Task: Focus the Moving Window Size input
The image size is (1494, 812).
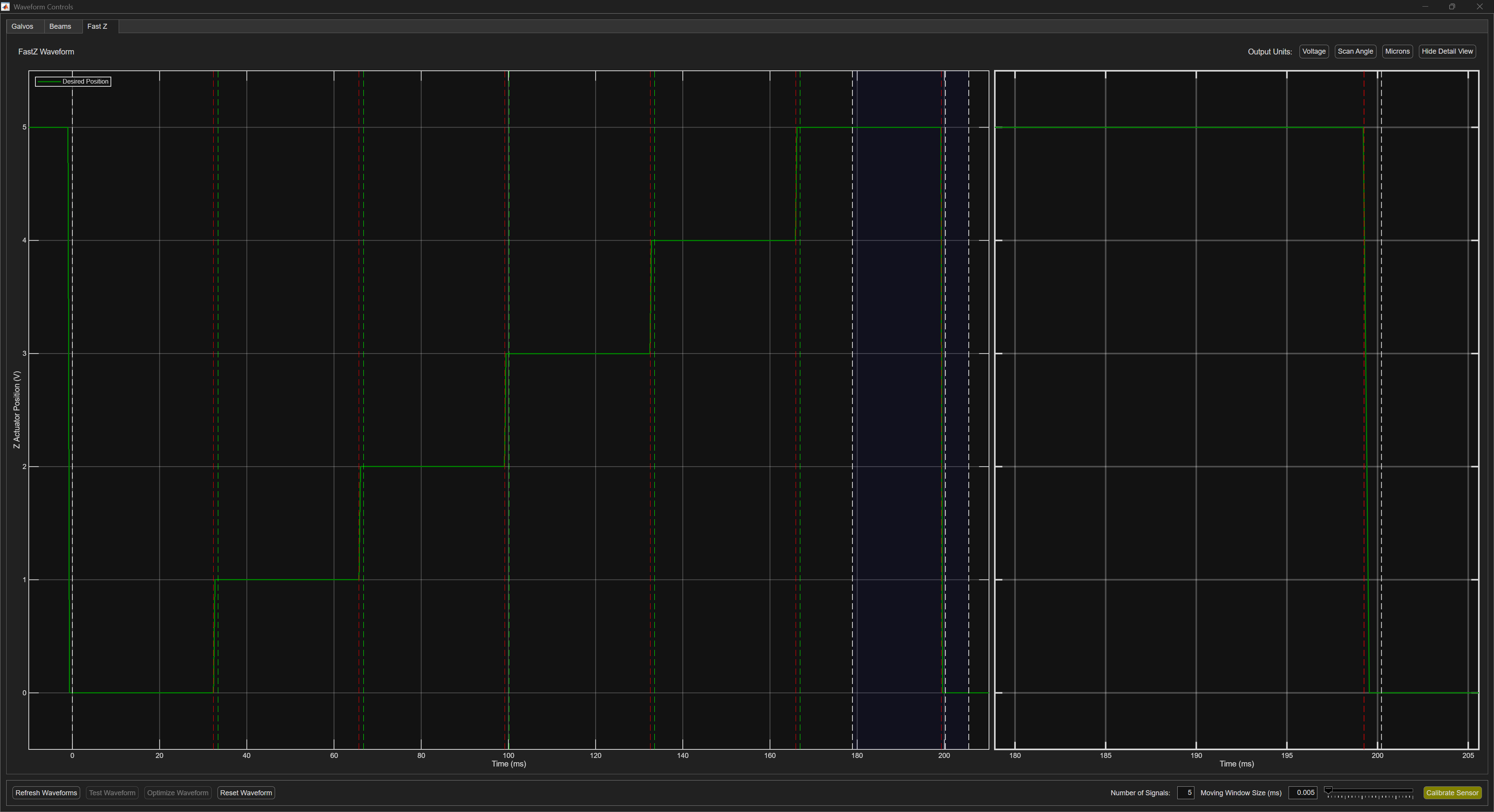Action: point(1303,793)
